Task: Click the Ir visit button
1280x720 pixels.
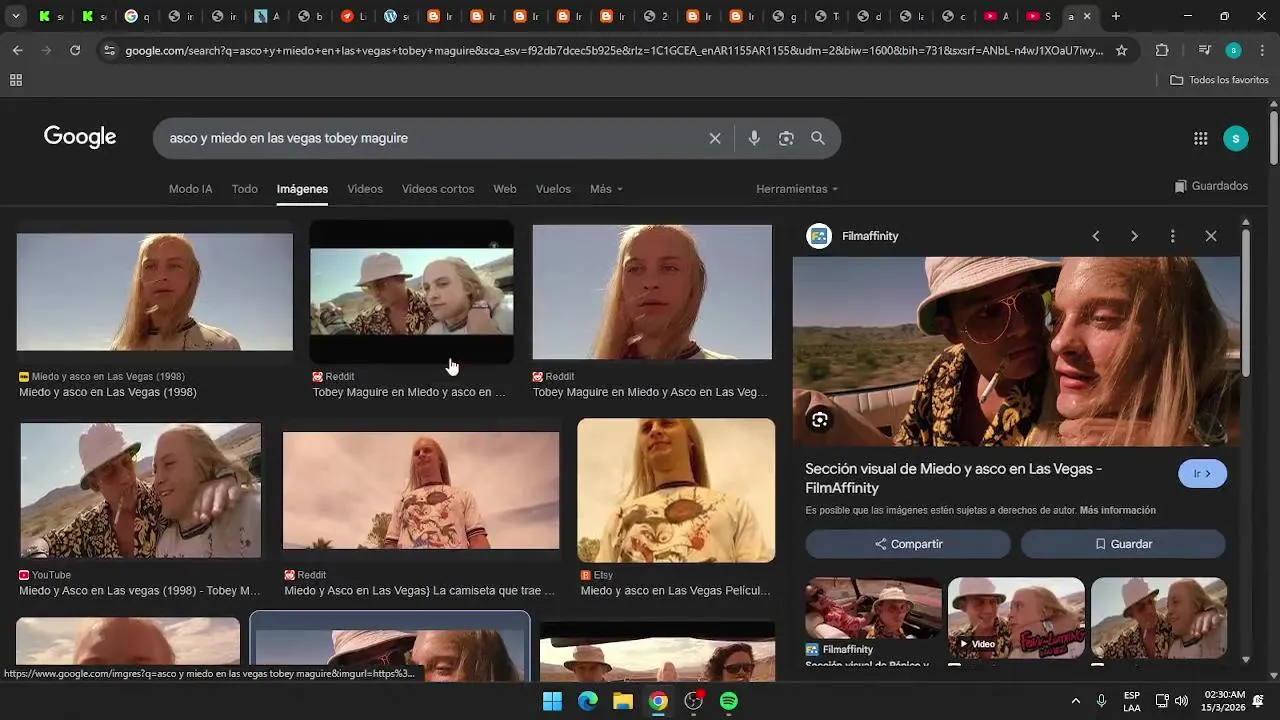Action: (1202, 474)
